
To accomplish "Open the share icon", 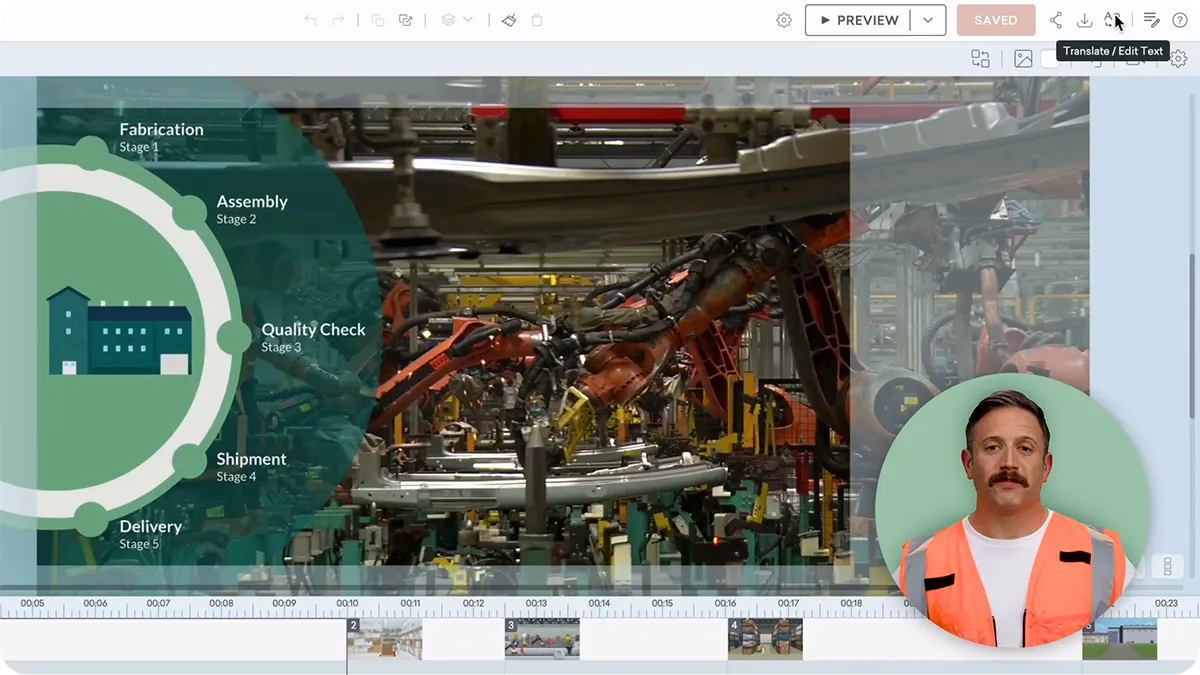I will tap(1056, 20).
